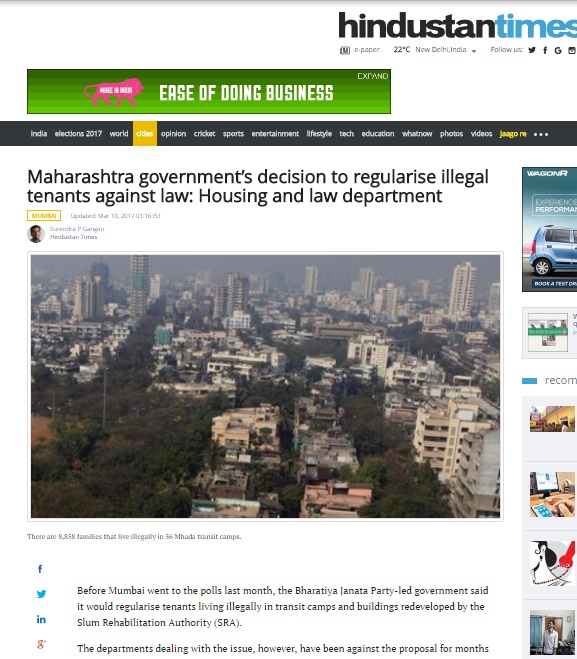Share article on Google Plus via sidebar icon

click(x=41, y=644)
